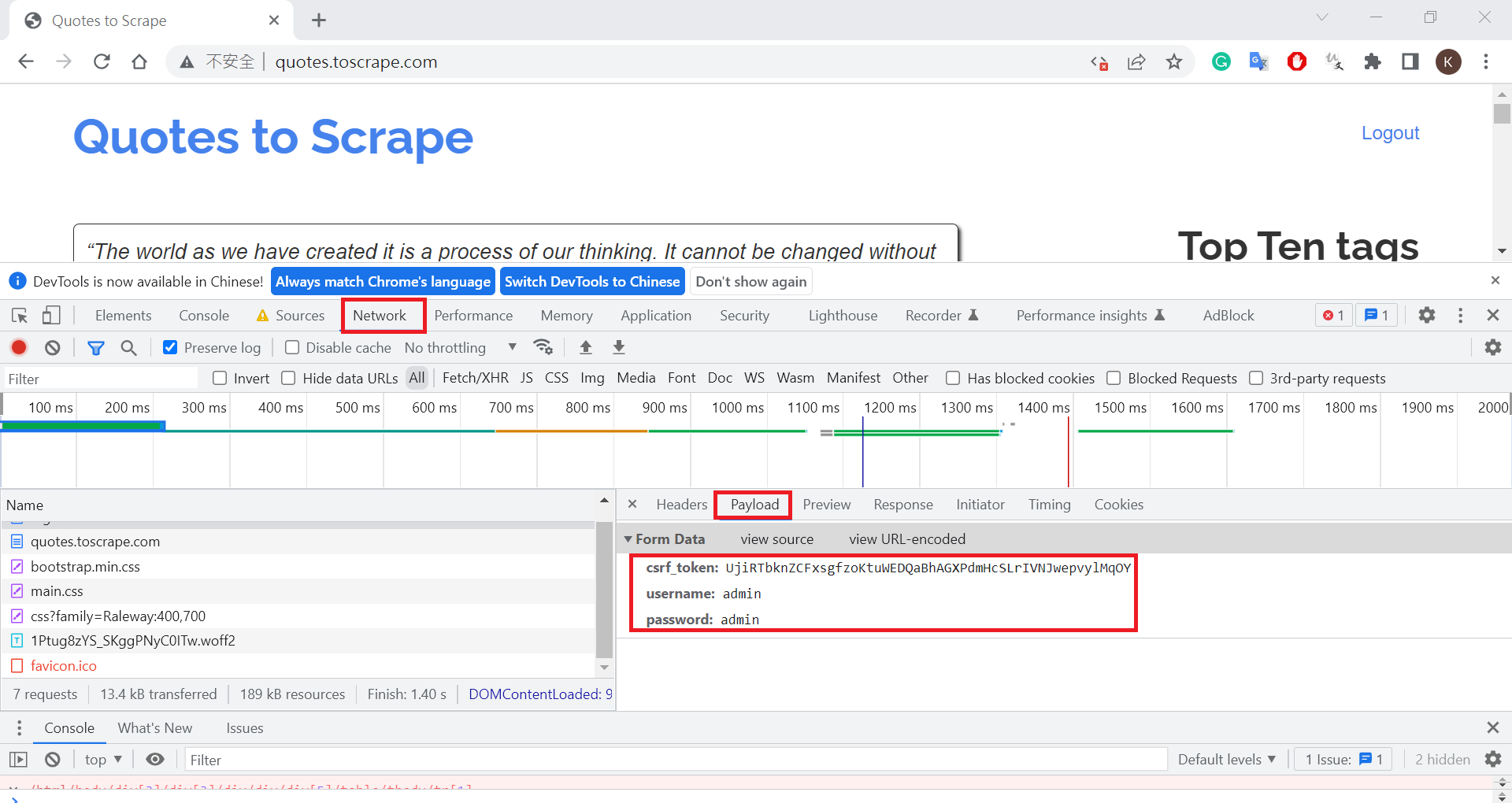Open the Elements panel tab
The height and width of the screenshot is (803, 1512).
pyautogui.click(x=123, y=316)
